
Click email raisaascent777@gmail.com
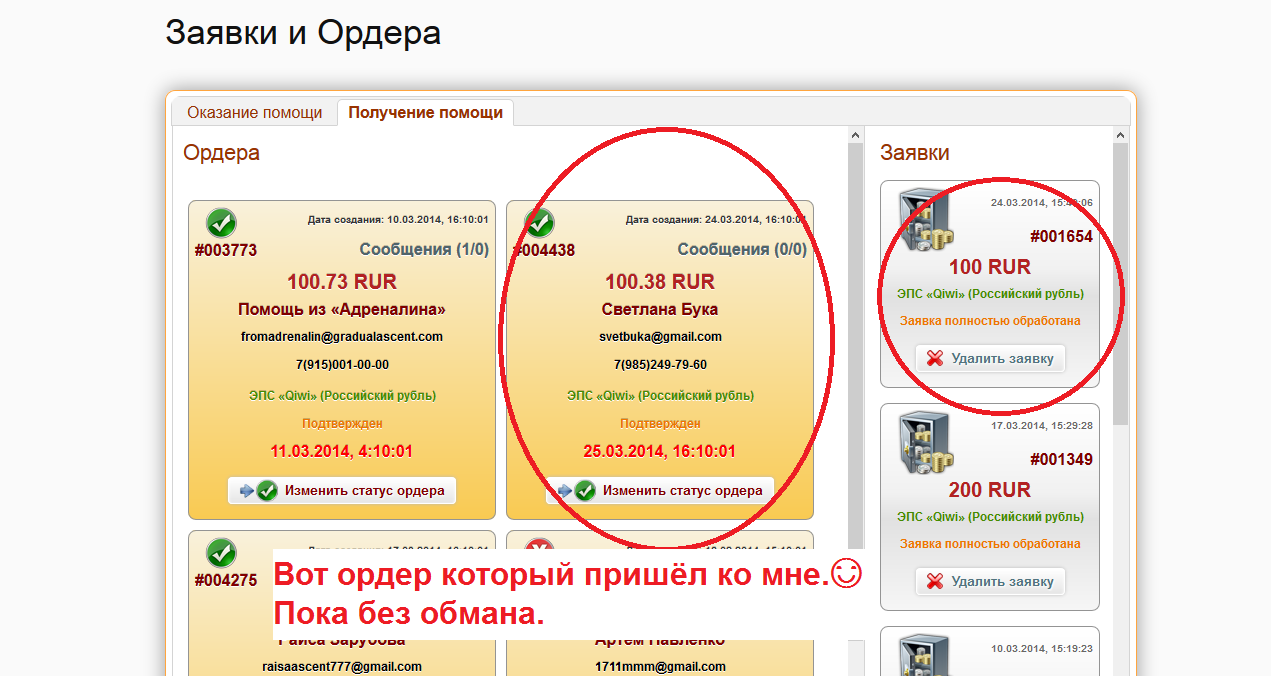coord(342,666)
